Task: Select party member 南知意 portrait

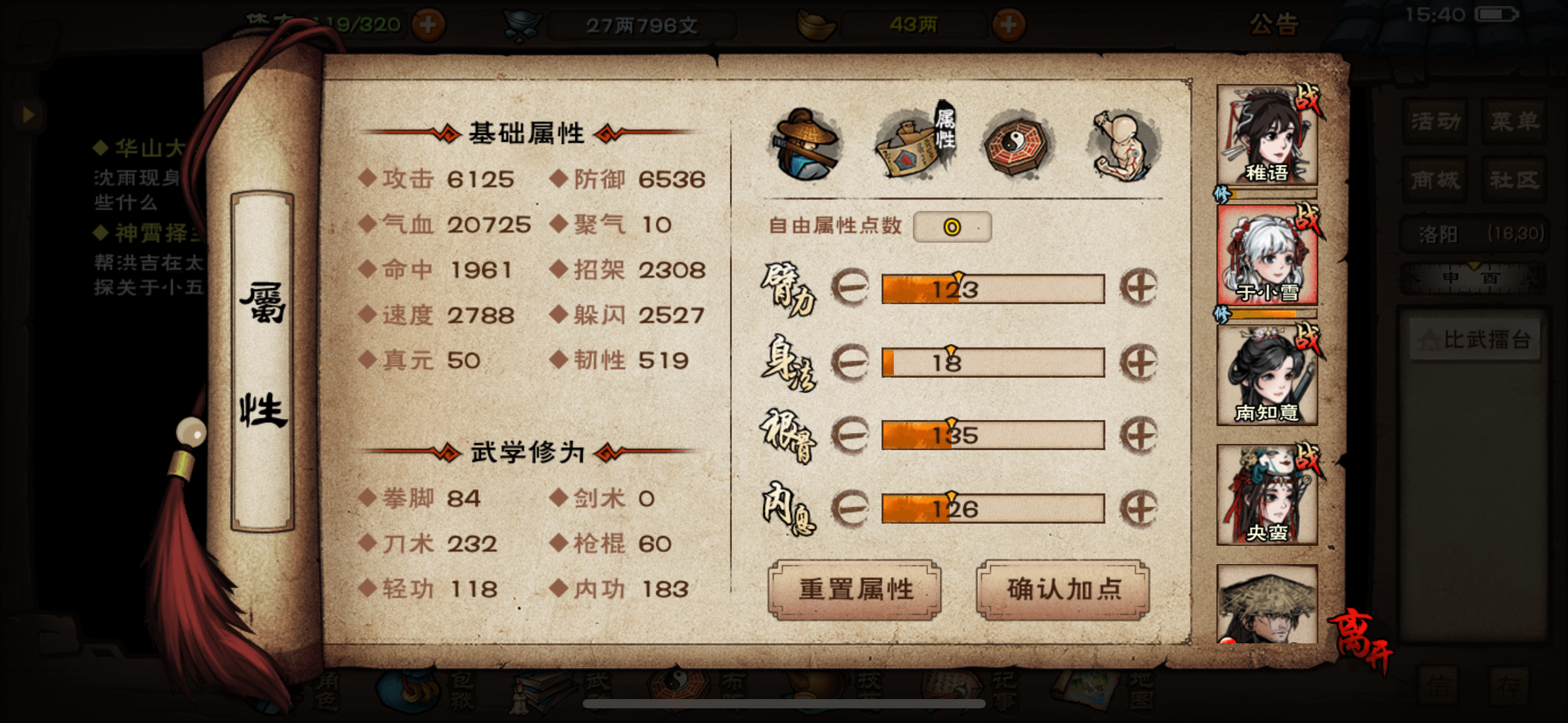Action: click(x=1267, y=375)
